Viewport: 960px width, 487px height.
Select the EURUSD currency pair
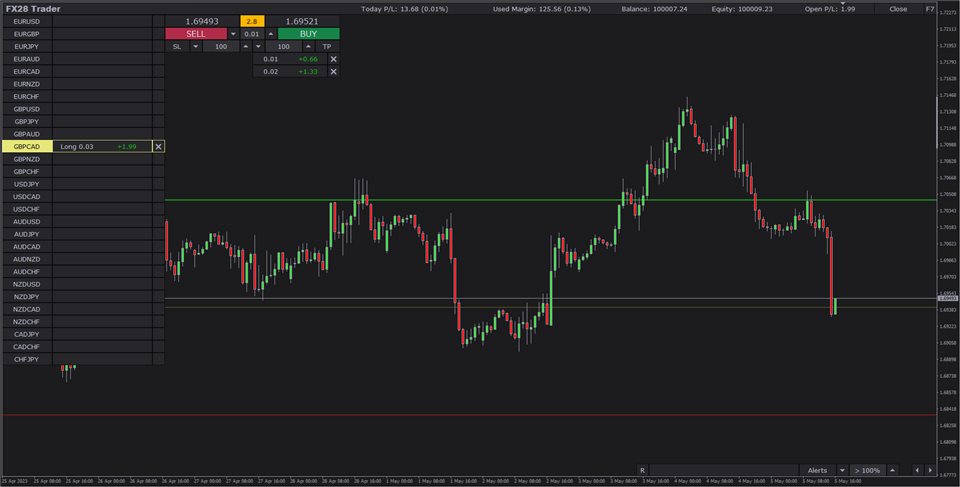click(x=27, y=21)
